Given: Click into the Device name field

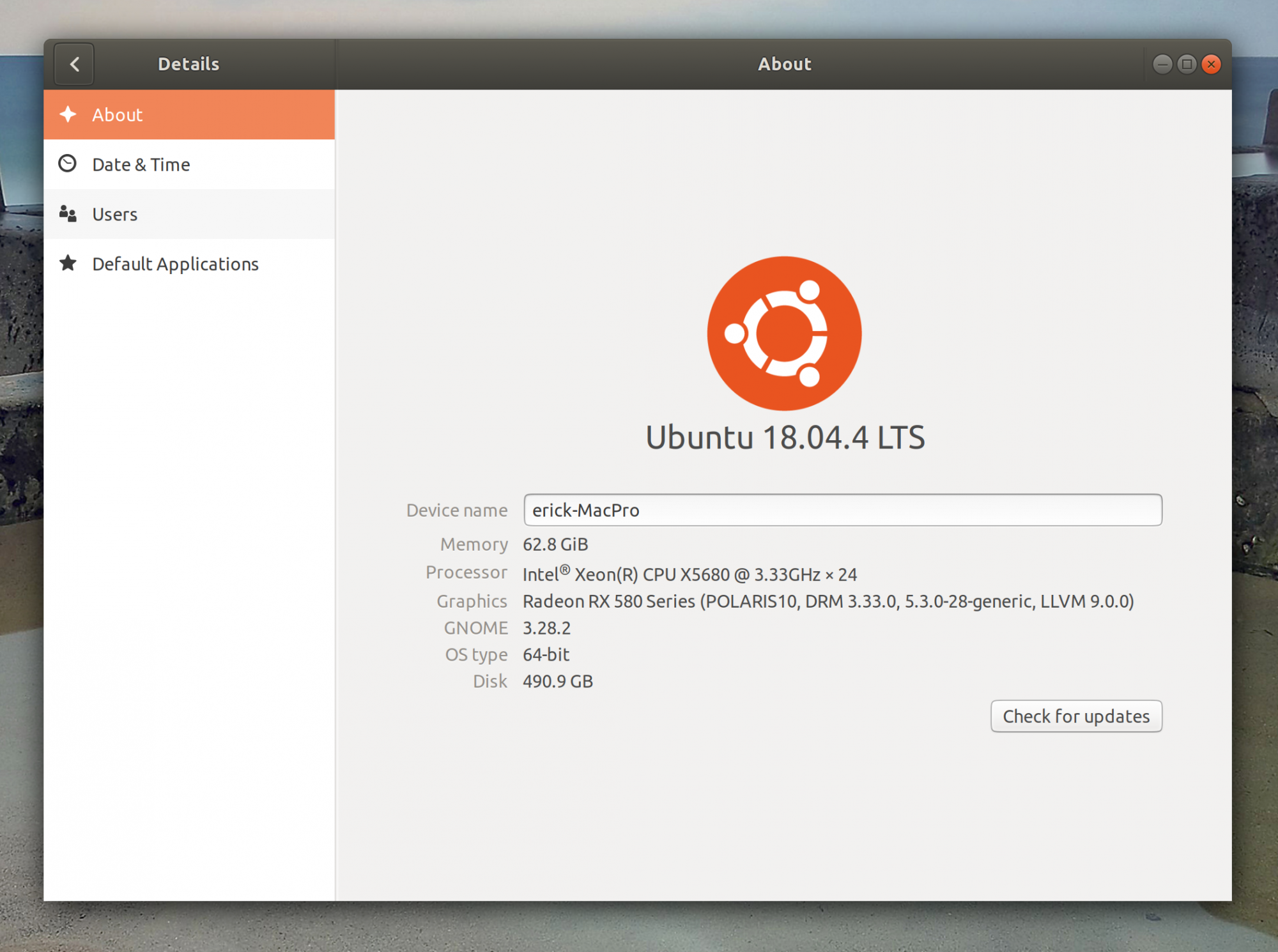Looking at the screenshot, I should 842,510.
